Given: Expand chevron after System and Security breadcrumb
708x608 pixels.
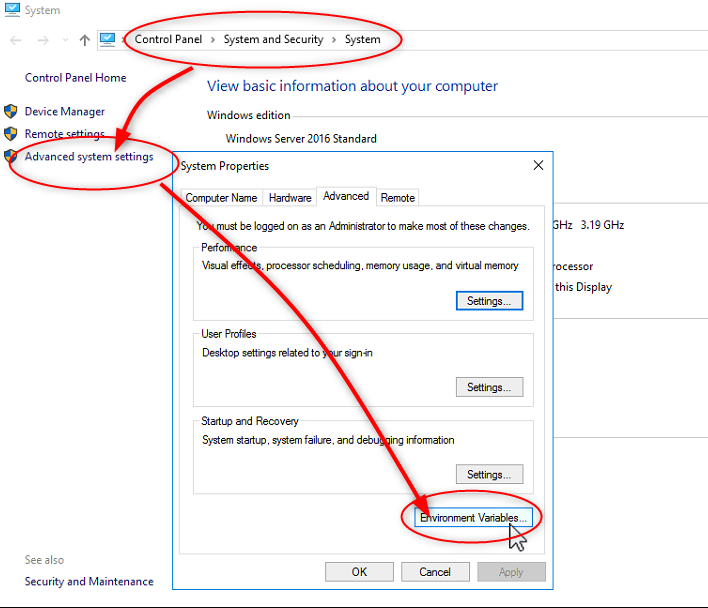Looking at the screenshot, I should point(334,40).
